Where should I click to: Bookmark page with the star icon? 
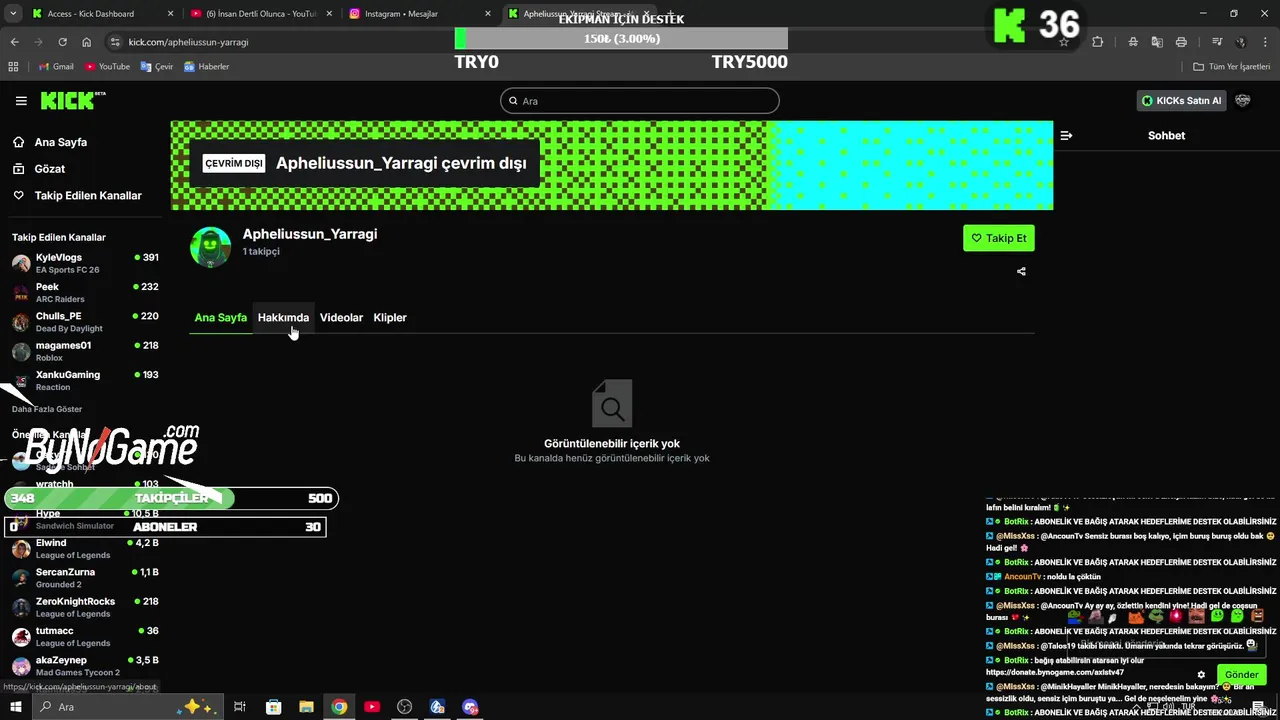pos(1064,42)
